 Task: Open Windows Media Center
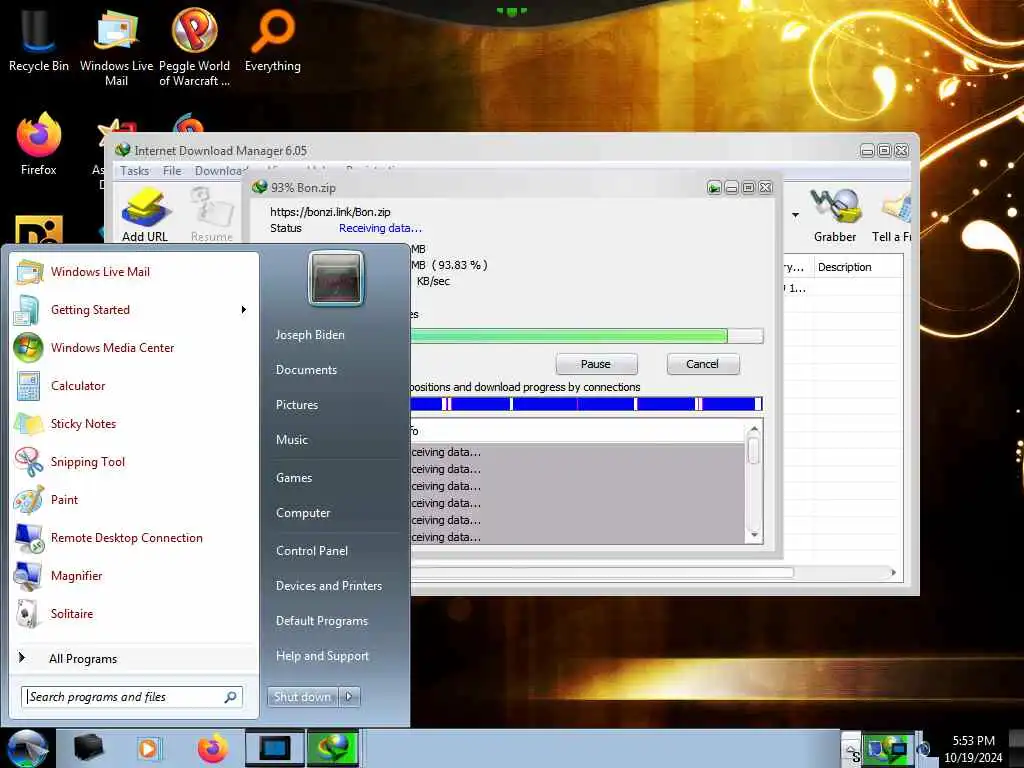135,347
